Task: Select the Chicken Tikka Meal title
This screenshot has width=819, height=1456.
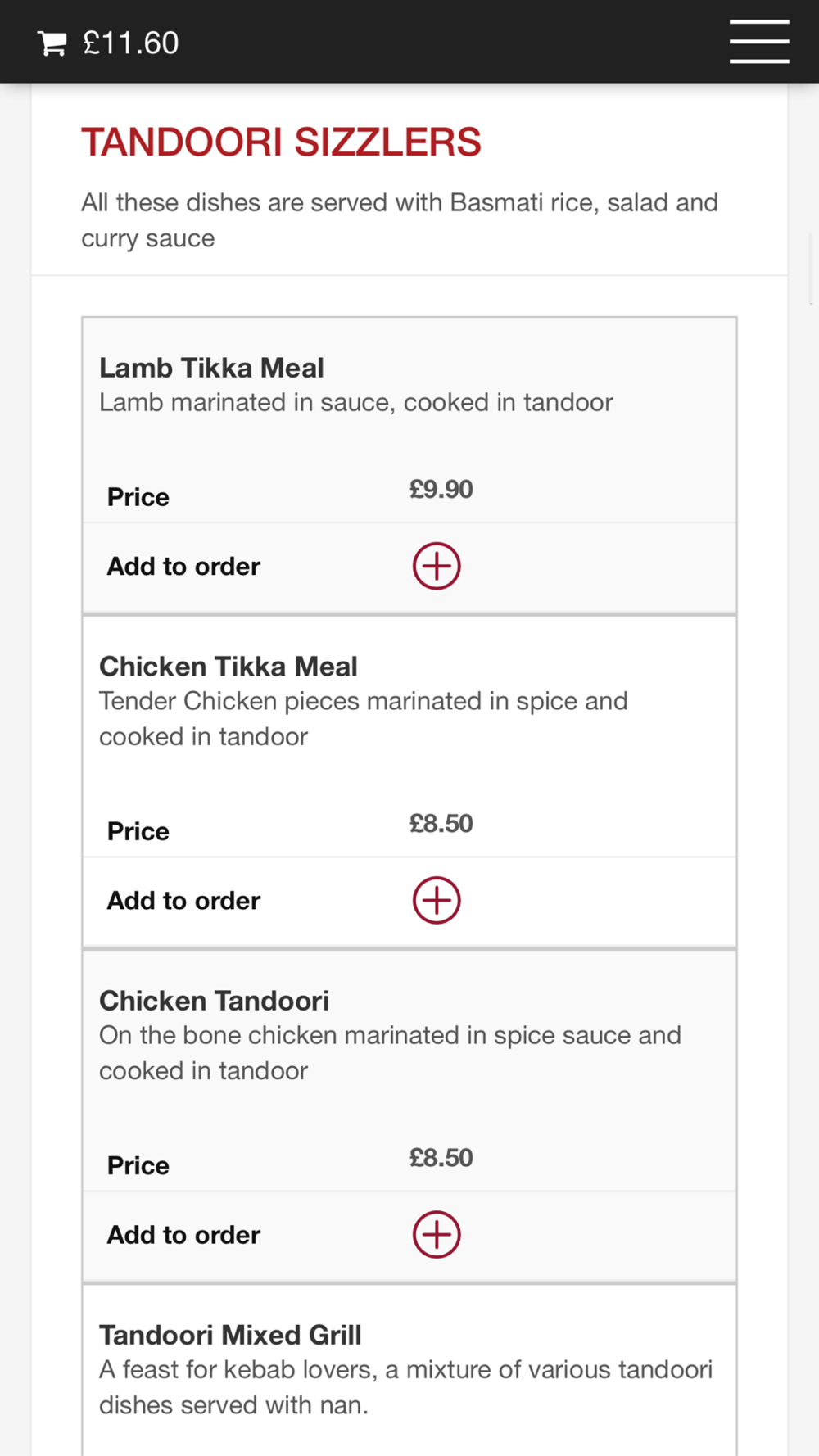Action: (229, 667)
